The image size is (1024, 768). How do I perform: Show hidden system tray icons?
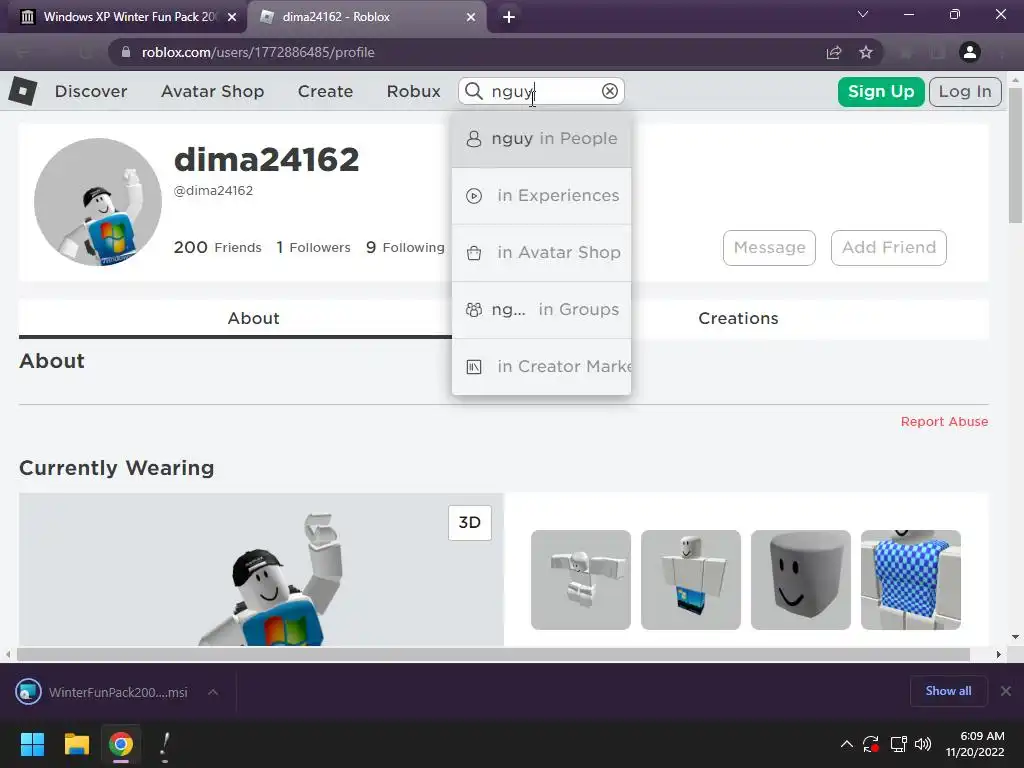click(846, 744)
